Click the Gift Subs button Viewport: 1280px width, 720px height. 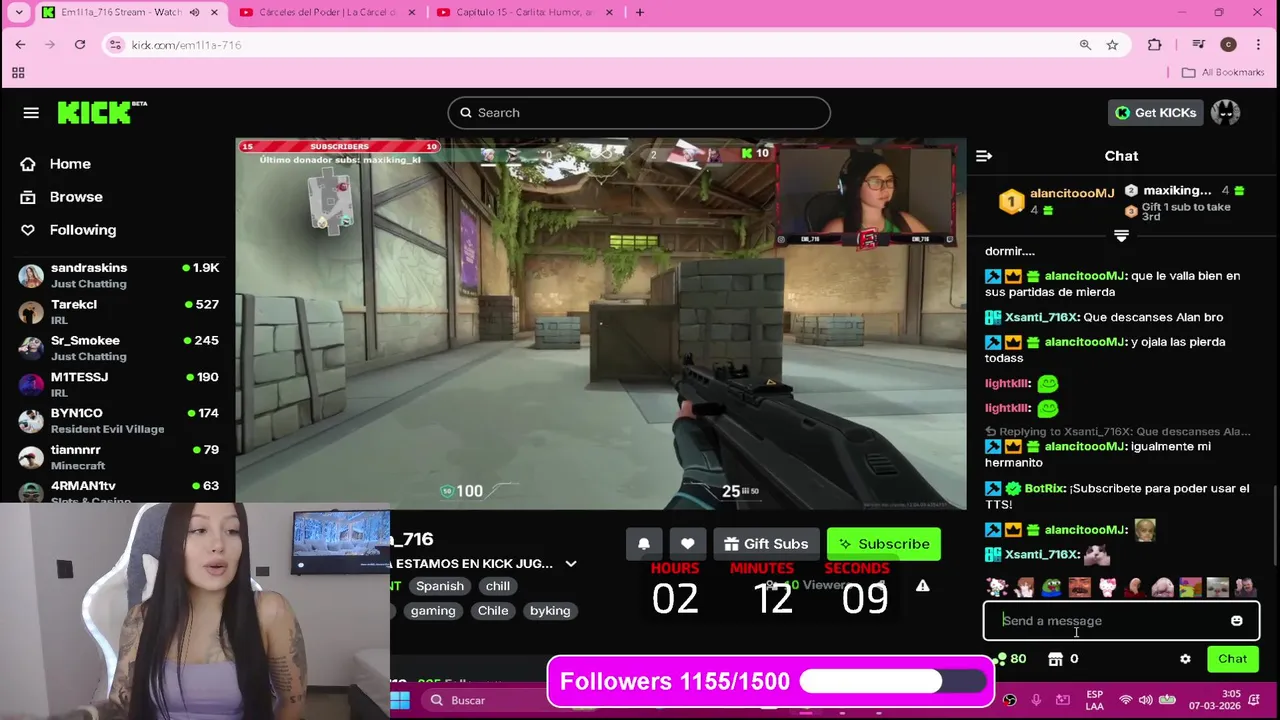pos(766,544)
